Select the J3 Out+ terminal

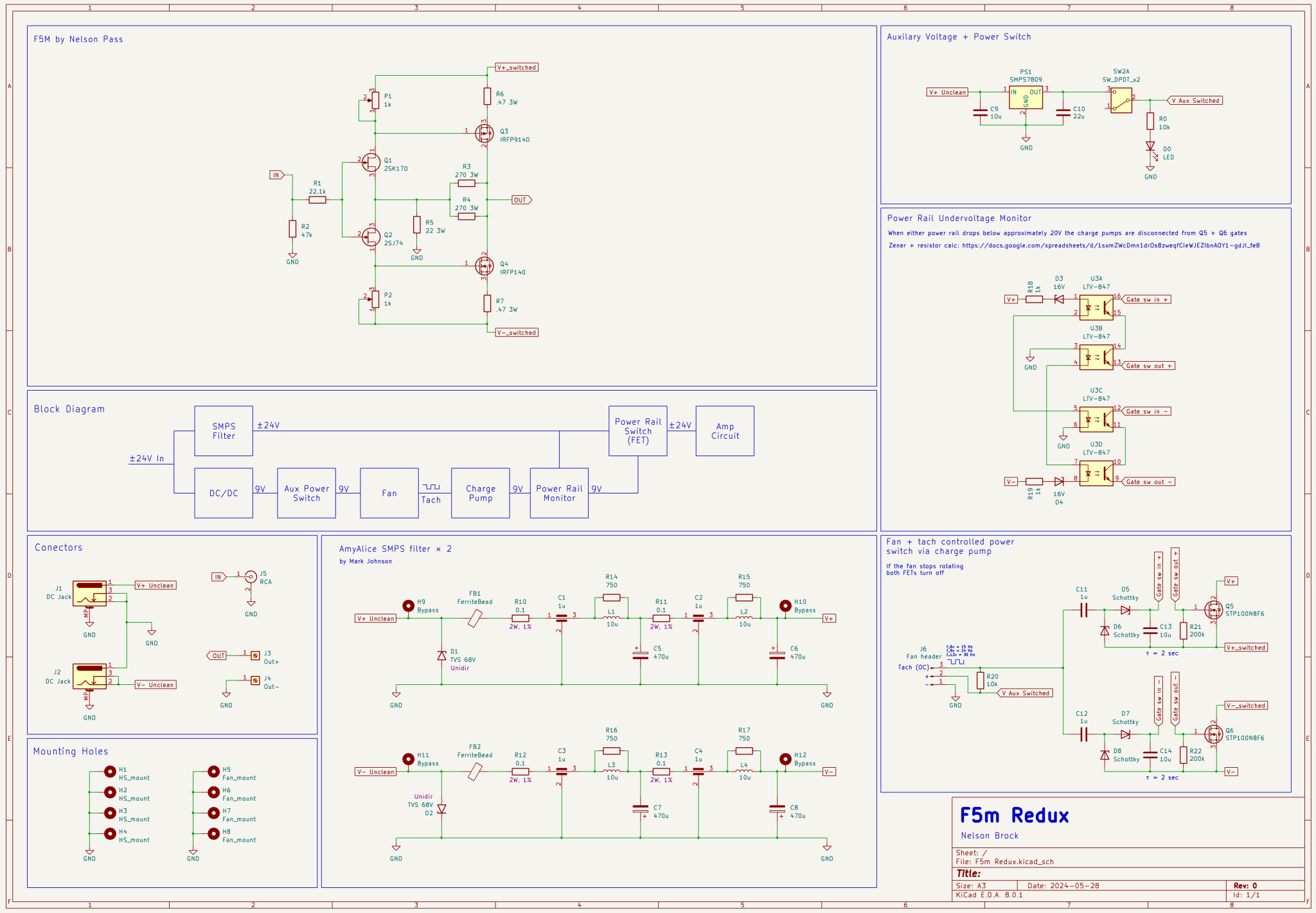click(255, 655)
